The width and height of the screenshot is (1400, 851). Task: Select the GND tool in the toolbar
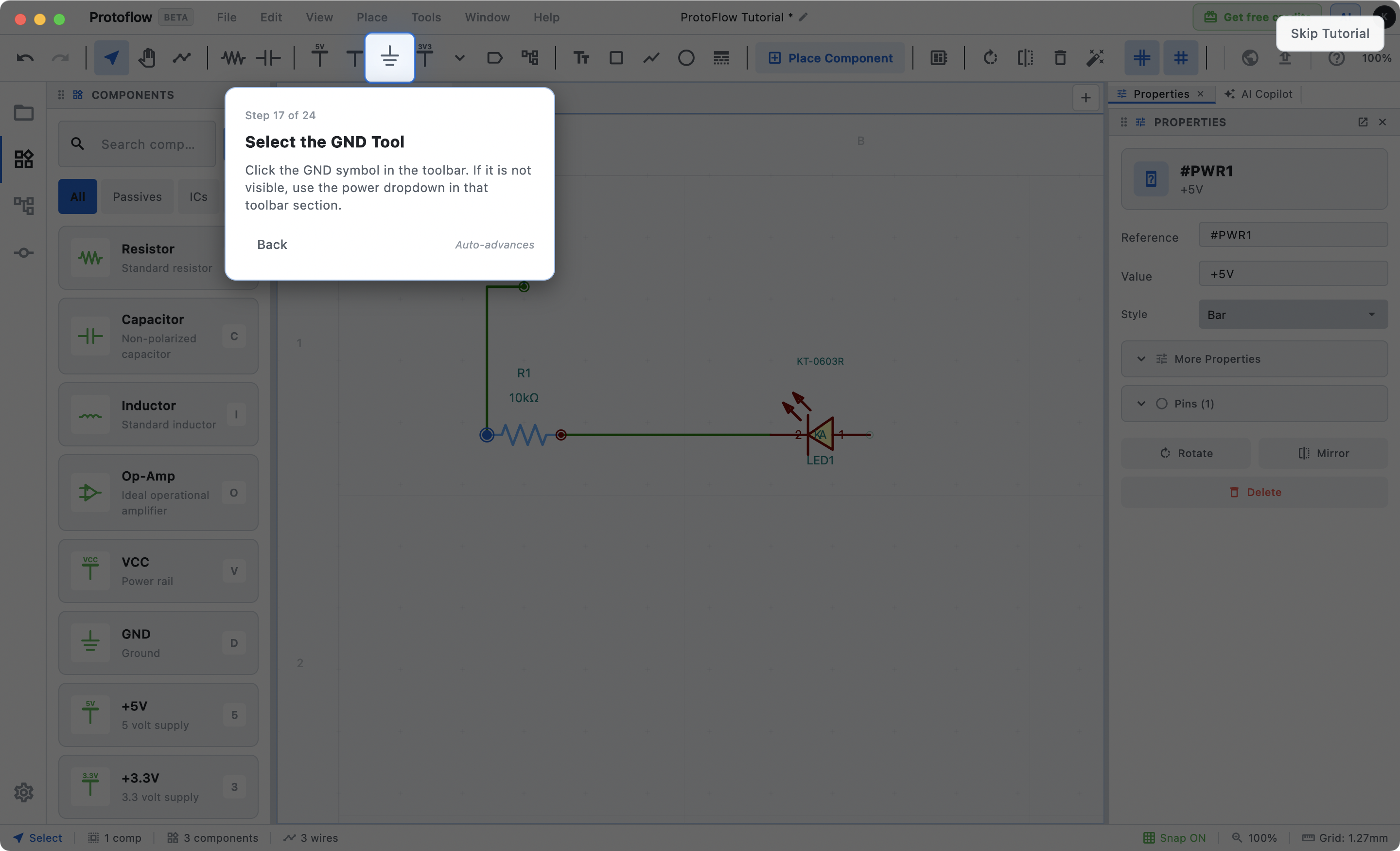389,57
